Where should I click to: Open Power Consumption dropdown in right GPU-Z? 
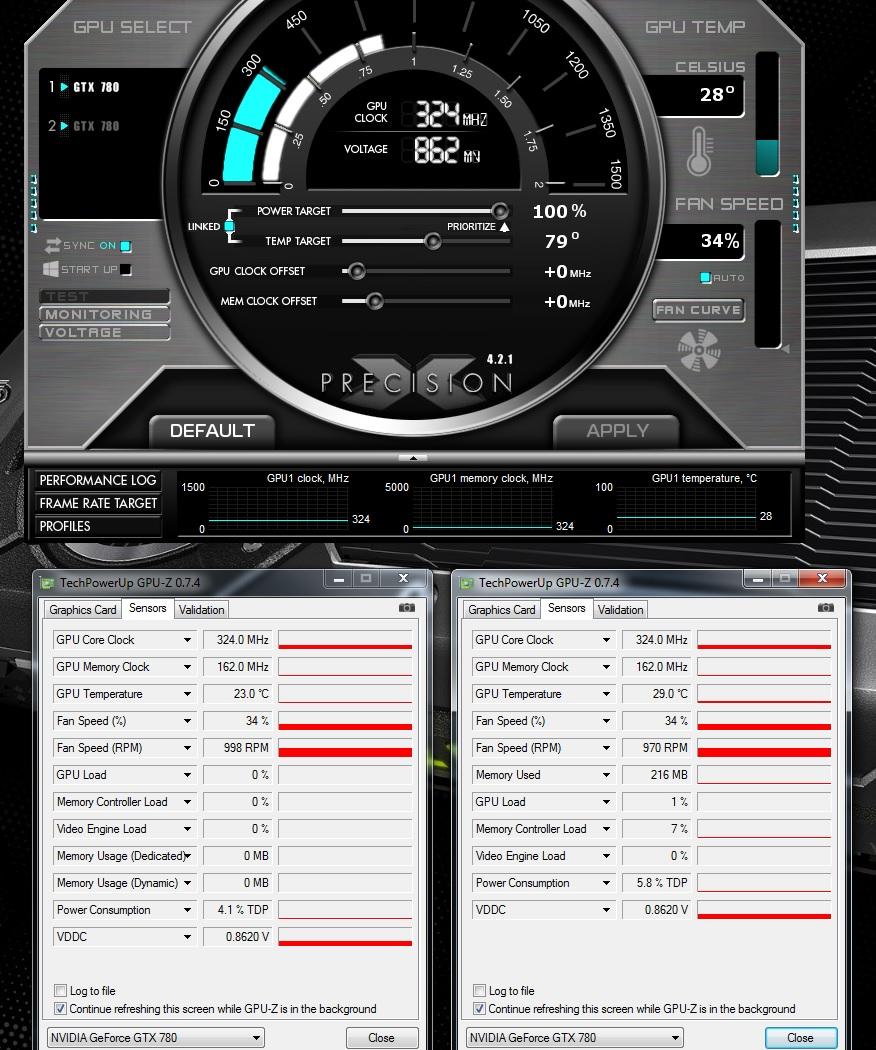coord(606,883)
